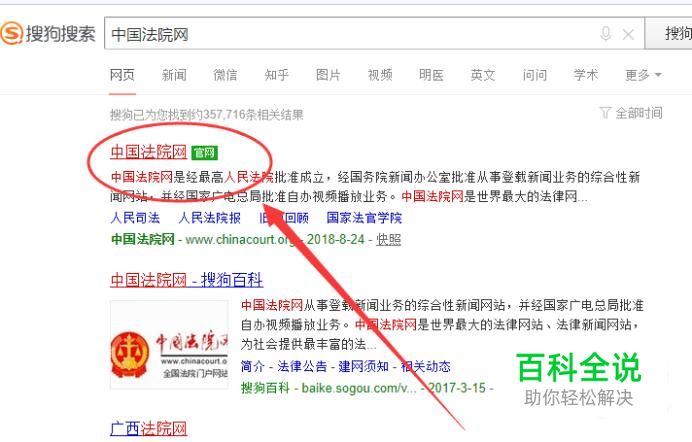Viewport: 692px width, 442px height.
Task: Open the 中国法院网 emblem thumbnail
Action: pyautogui.click(x=169, y=345)
